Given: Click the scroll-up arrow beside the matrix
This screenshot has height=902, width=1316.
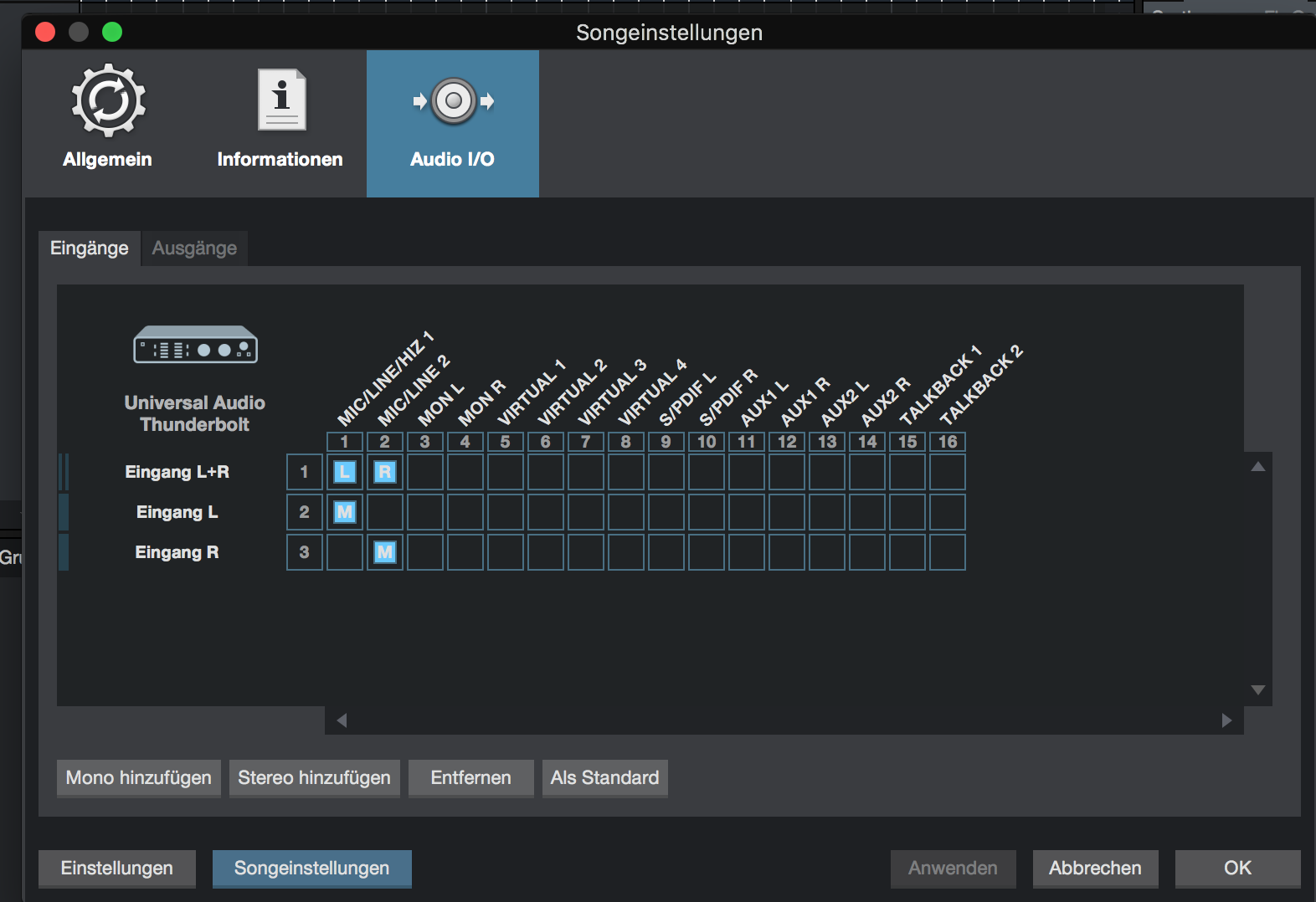Looking at the screenshot, I should click(x=1257, y=467).
